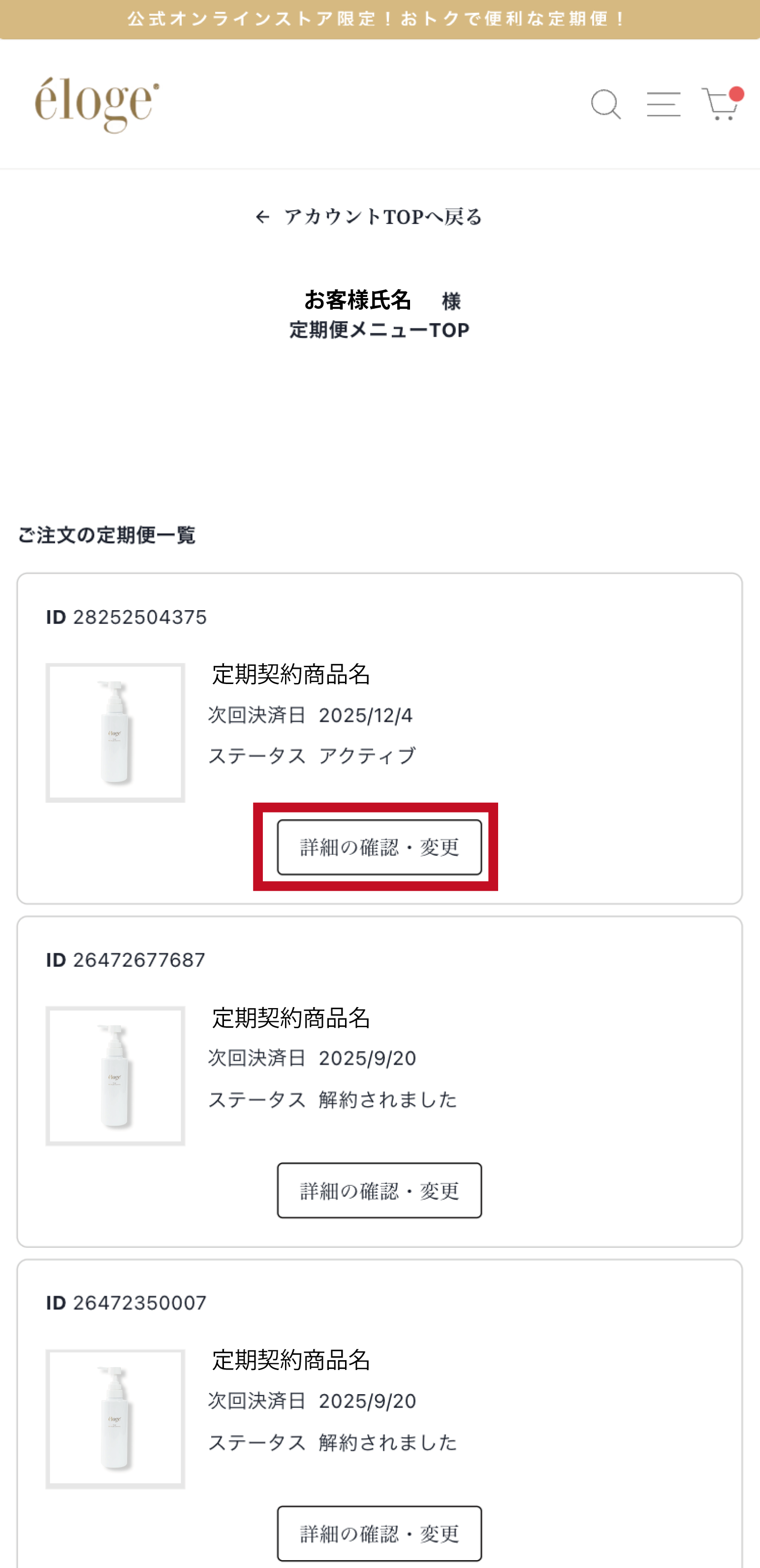Click the ご注文の定期便一覧 section title
Screen dimensions: 760x1568
tap(106, 535)
